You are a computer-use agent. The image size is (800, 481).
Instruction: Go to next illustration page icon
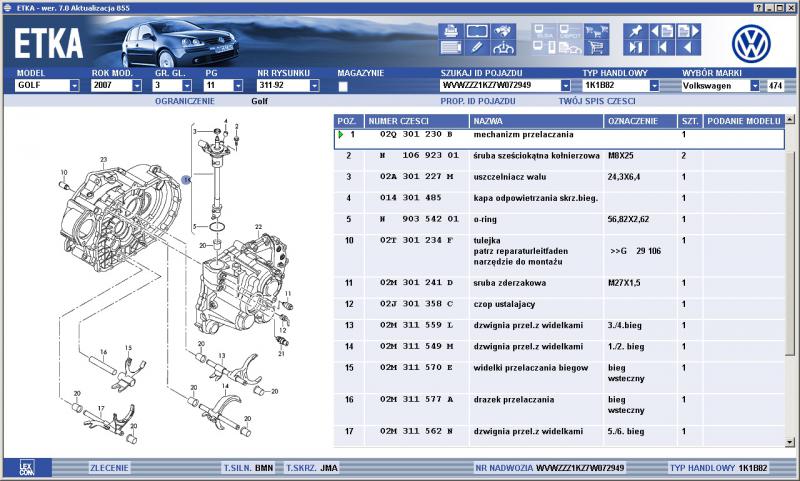pos(688,31)
